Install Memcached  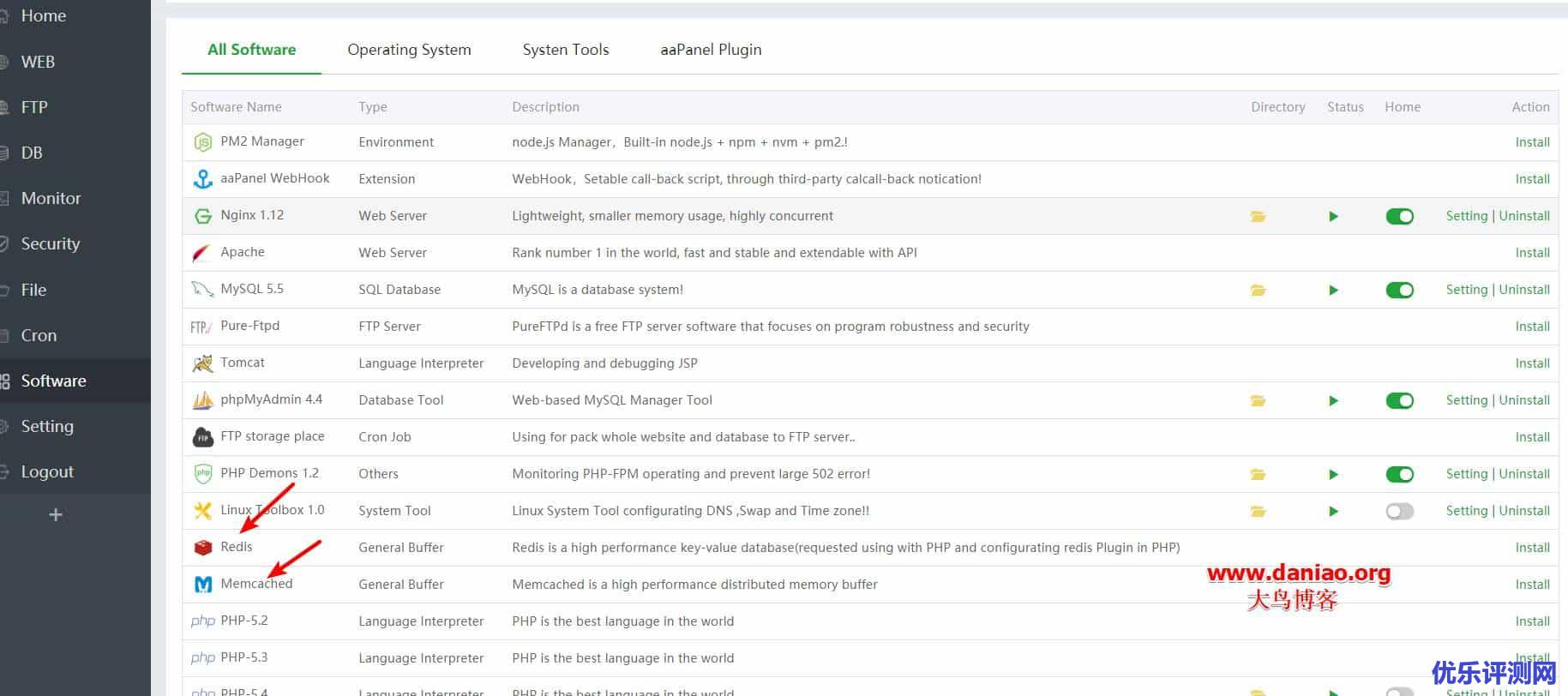(x=1532, y=585)
